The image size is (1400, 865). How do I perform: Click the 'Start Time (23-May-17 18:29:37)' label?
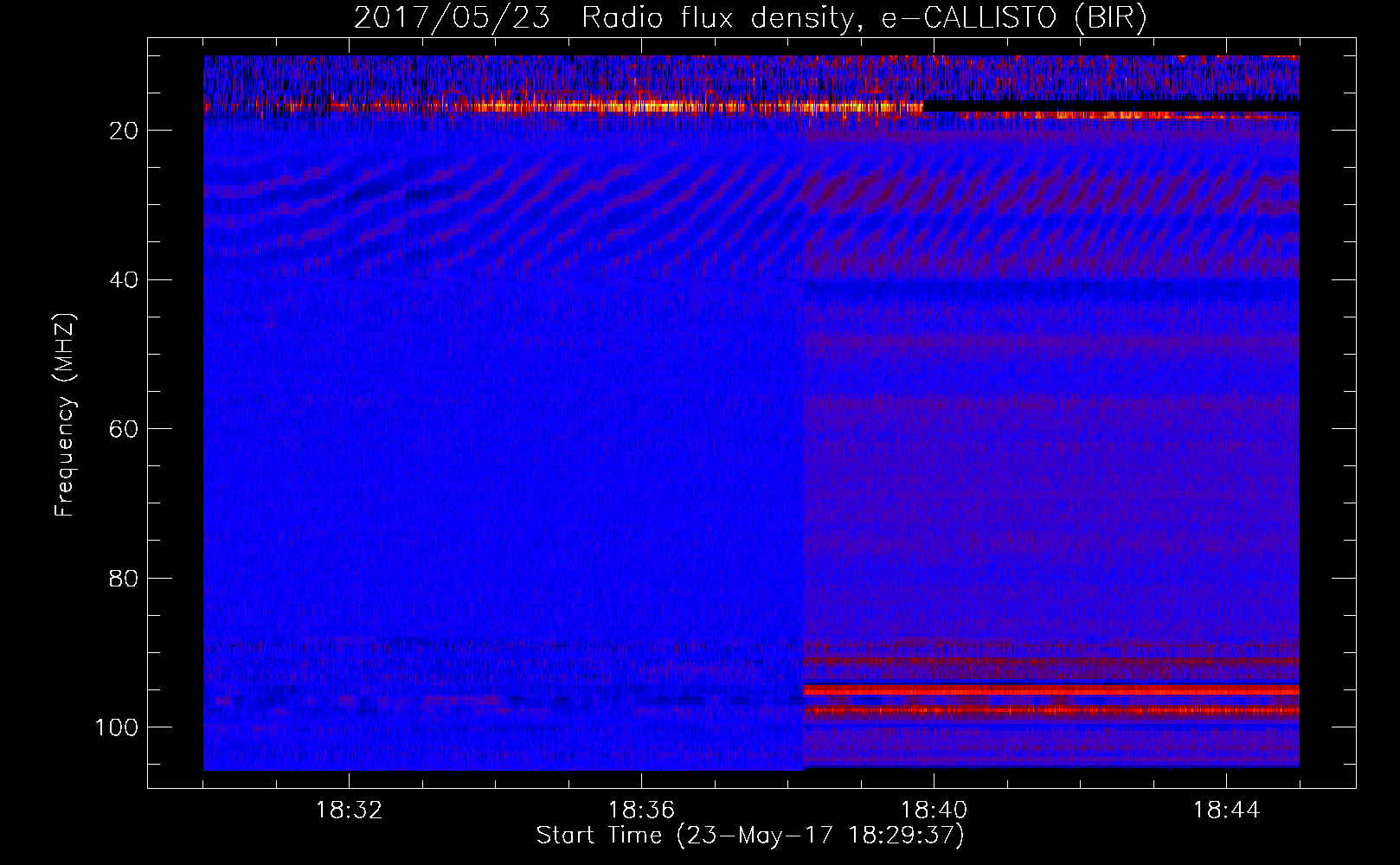point(749,836)
